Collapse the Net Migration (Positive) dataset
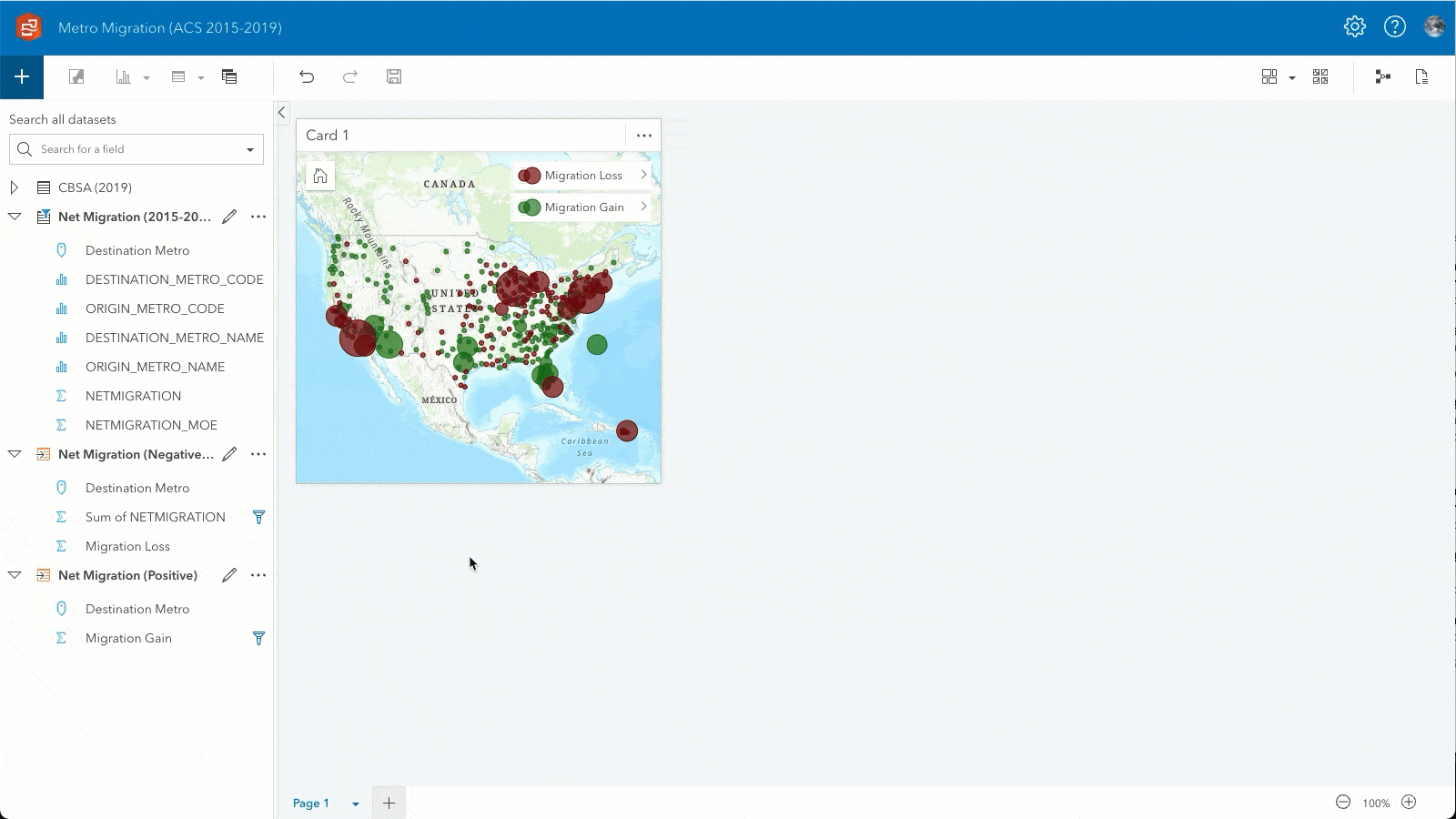The width and height of the screenshot is (1456, 819). click(15, 575)
